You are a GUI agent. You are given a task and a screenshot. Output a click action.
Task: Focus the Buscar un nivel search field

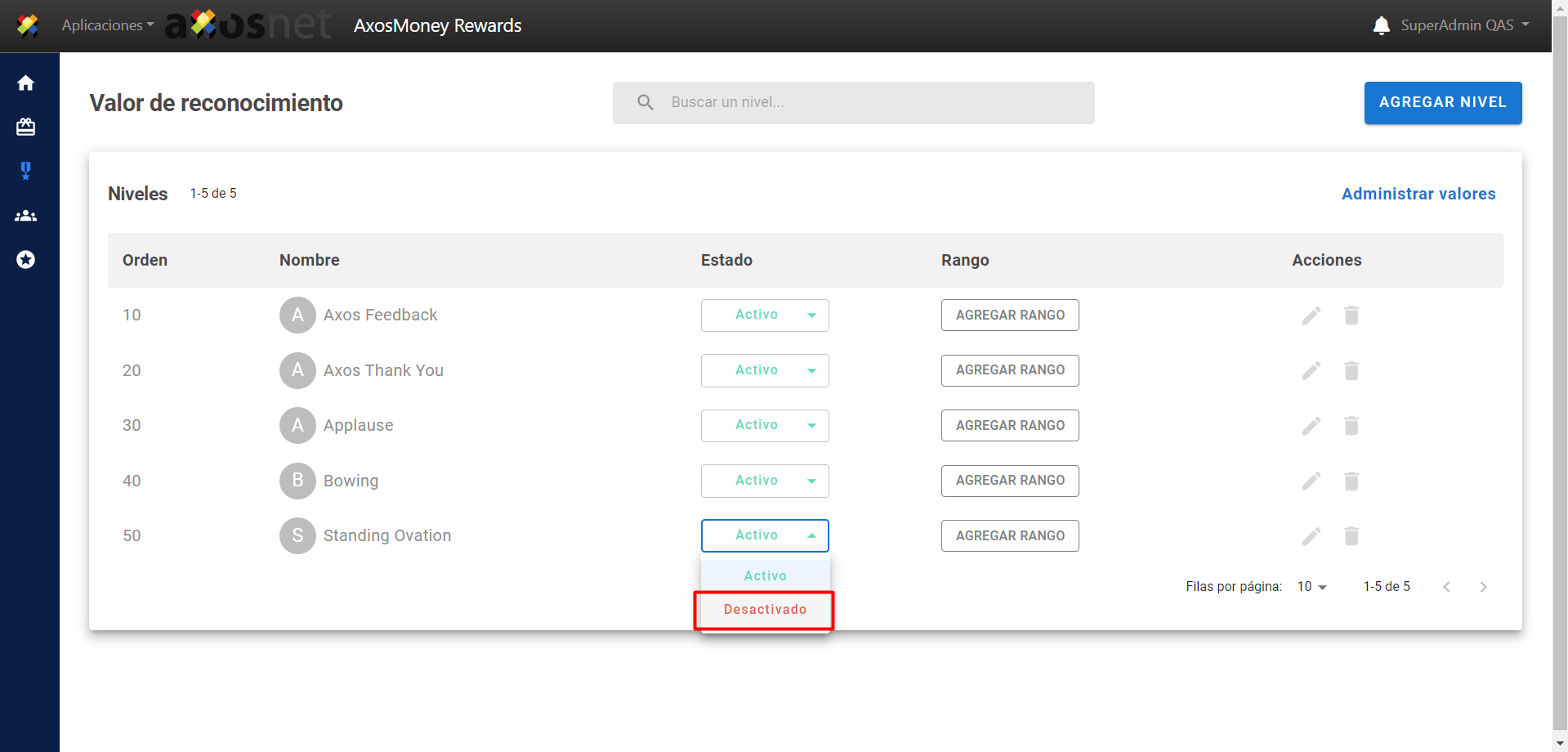(x=853, y=103)
